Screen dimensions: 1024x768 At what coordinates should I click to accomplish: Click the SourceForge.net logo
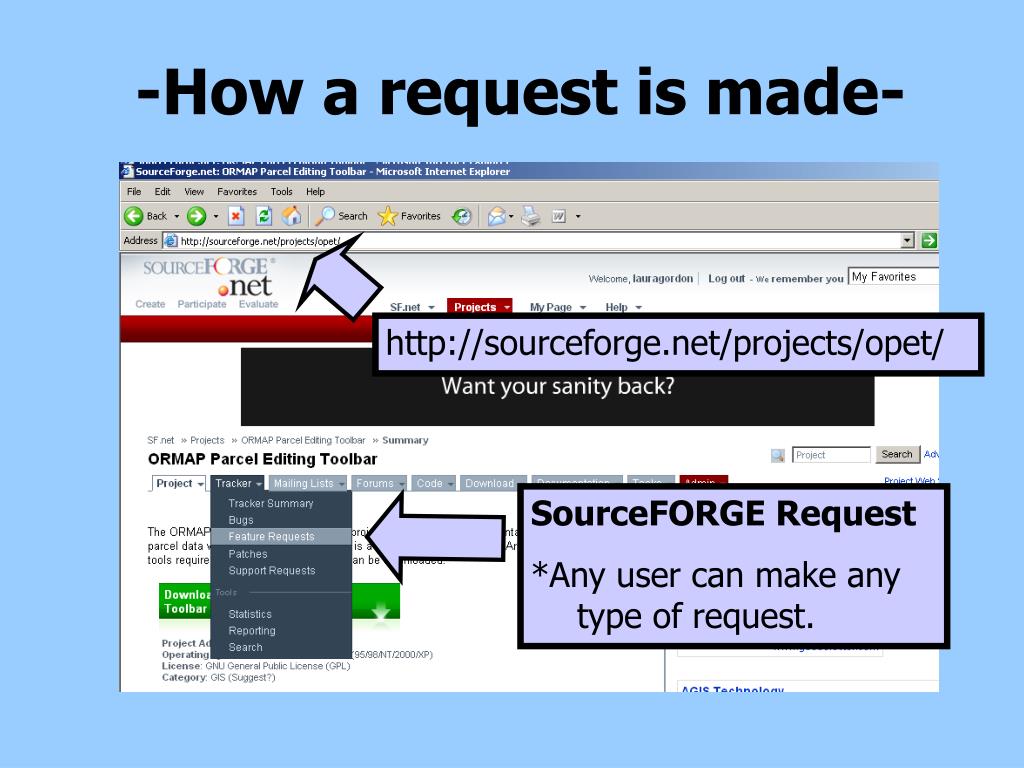209,277
